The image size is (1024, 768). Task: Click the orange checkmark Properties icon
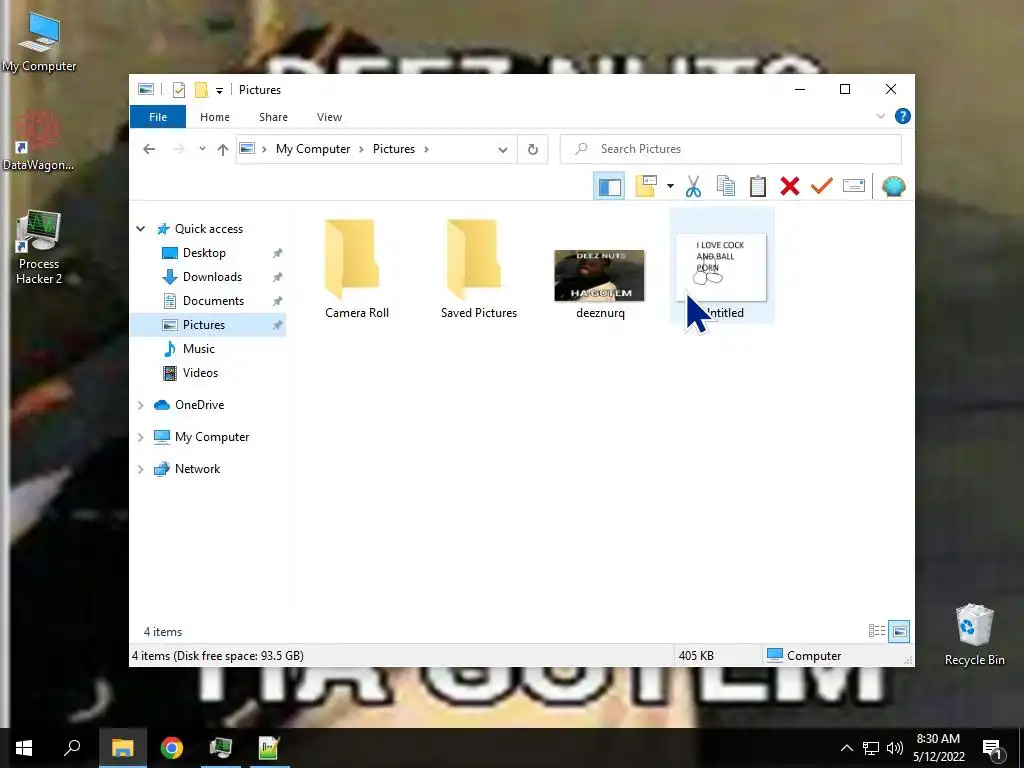click(822, 186)
